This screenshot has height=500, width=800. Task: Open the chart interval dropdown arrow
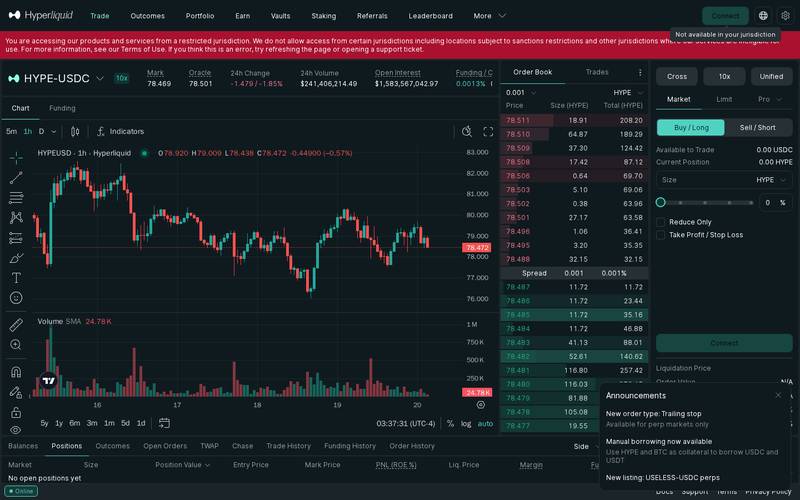pos(54,132)
